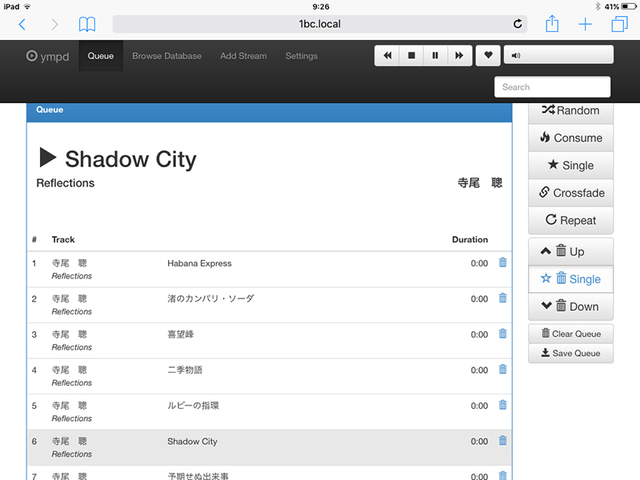Image resolution: width=640 pixels, height=480 pixels.
Task: Click the large play icon beside Shadow City
Action: [47, 158]
